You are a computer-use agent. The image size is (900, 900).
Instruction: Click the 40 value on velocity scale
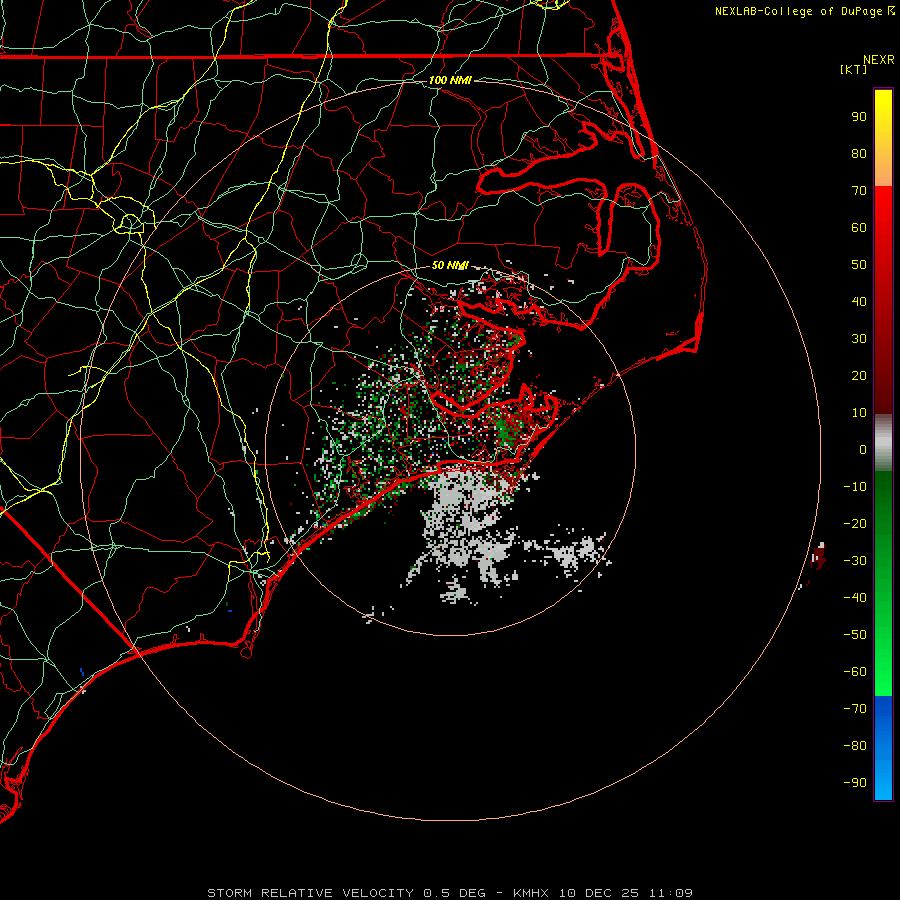click(859, 301)
